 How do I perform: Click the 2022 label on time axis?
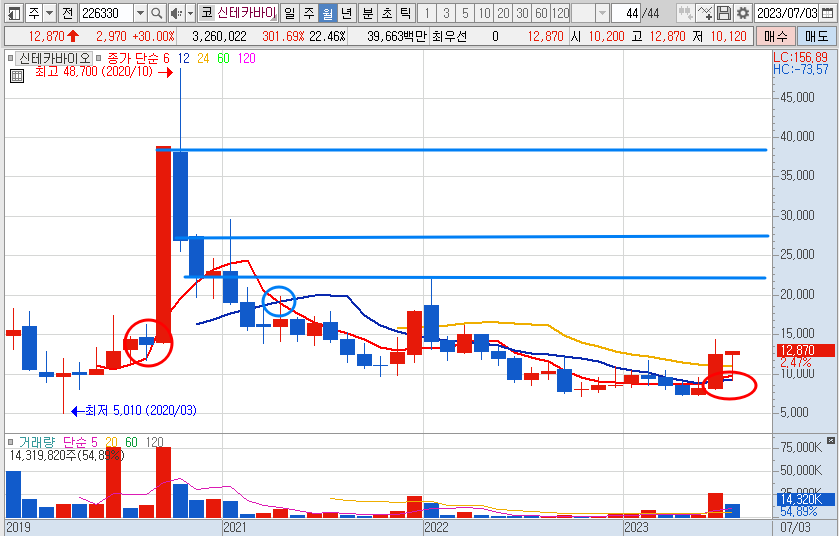click(x=437, y=527)
